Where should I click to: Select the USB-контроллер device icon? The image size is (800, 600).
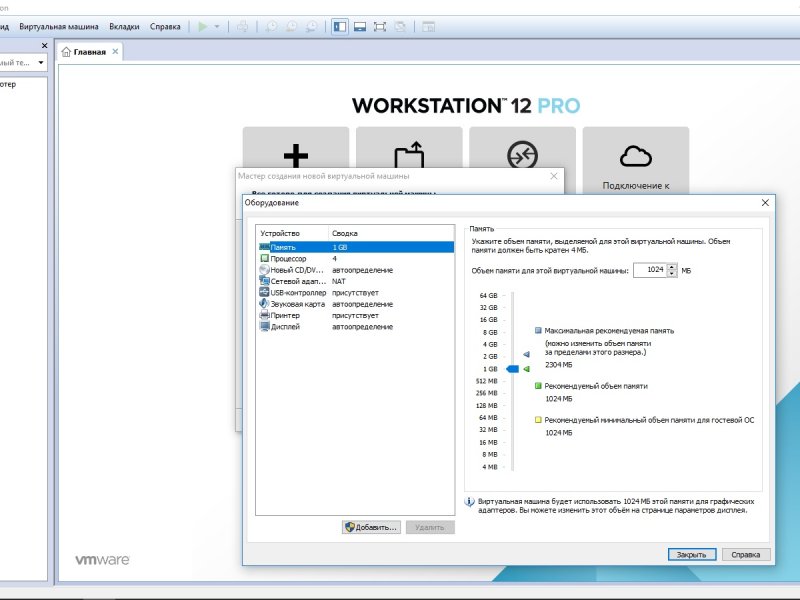[x=264, y=292]
